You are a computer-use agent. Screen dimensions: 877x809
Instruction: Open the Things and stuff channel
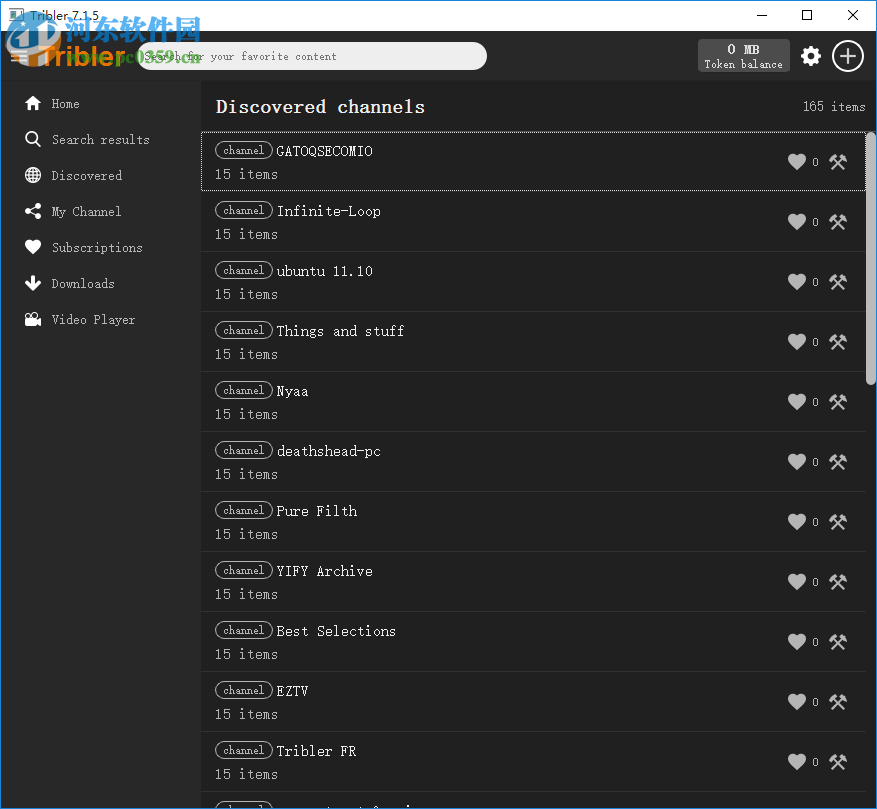[x=533, y=342]
